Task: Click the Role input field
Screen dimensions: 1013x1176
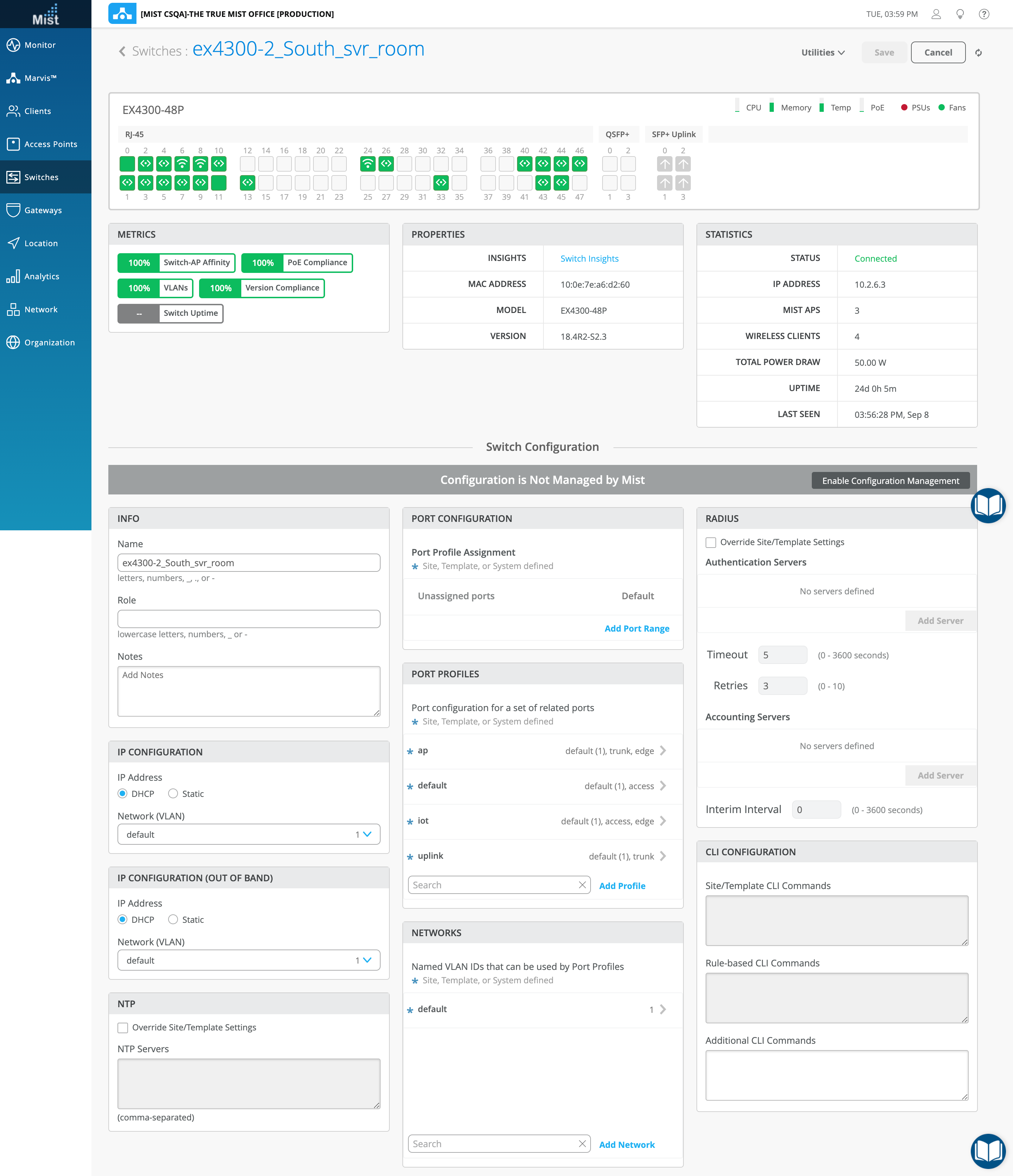Action: coord(248,619)
